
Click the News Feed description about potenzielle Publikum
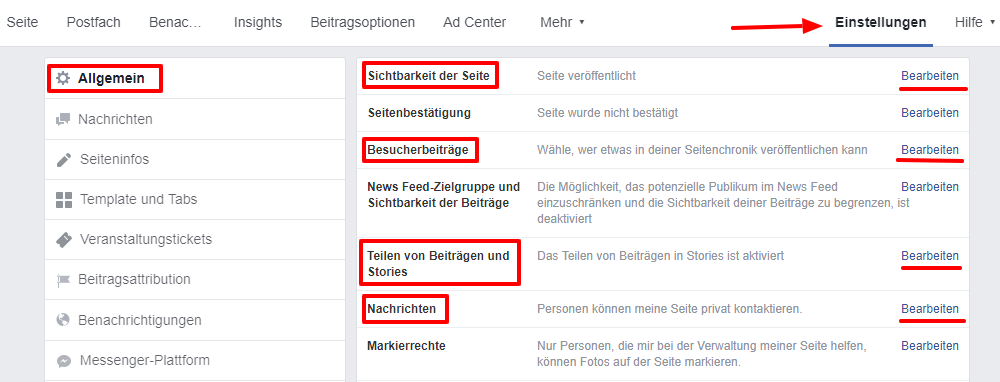[x=723, y=203]
